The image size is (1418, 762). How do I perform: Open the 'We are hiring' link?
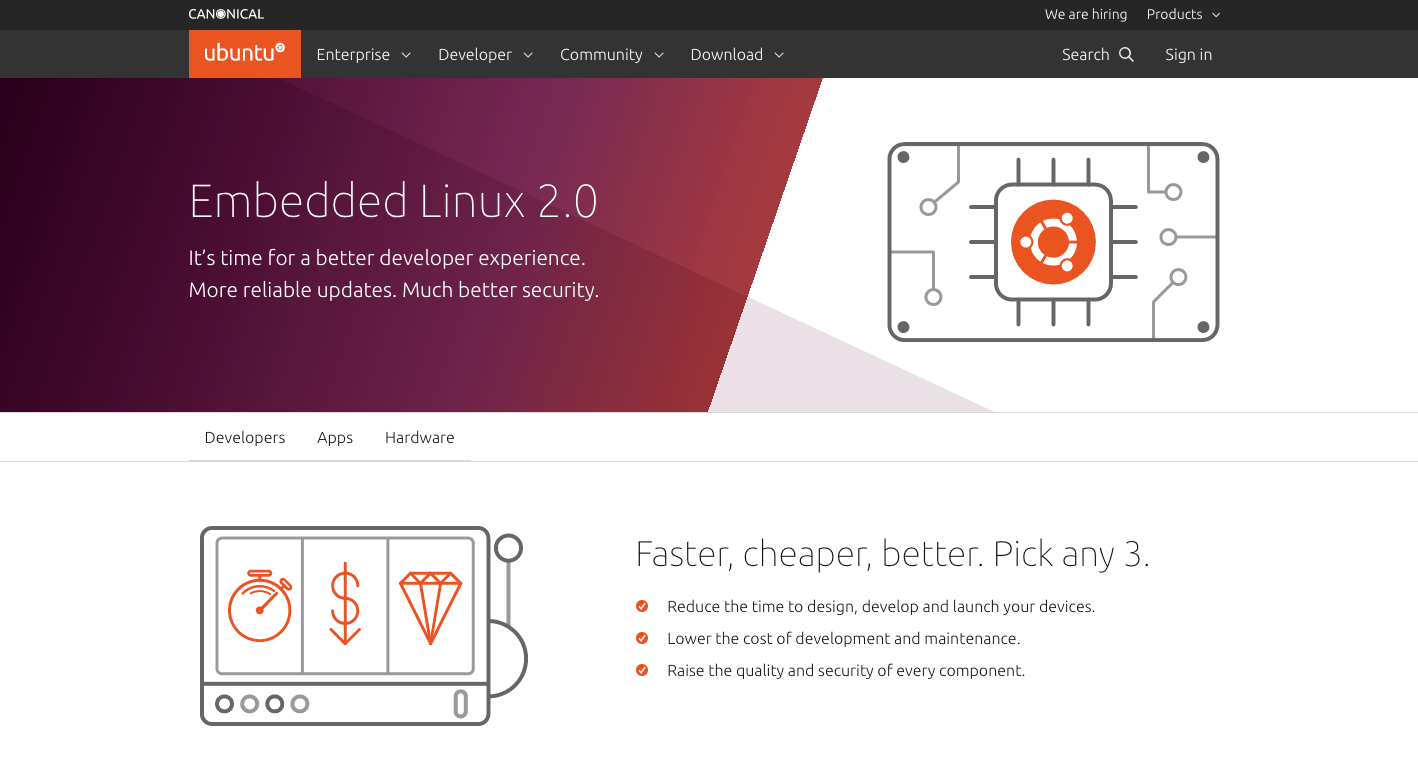click(x=1086, y=14)
